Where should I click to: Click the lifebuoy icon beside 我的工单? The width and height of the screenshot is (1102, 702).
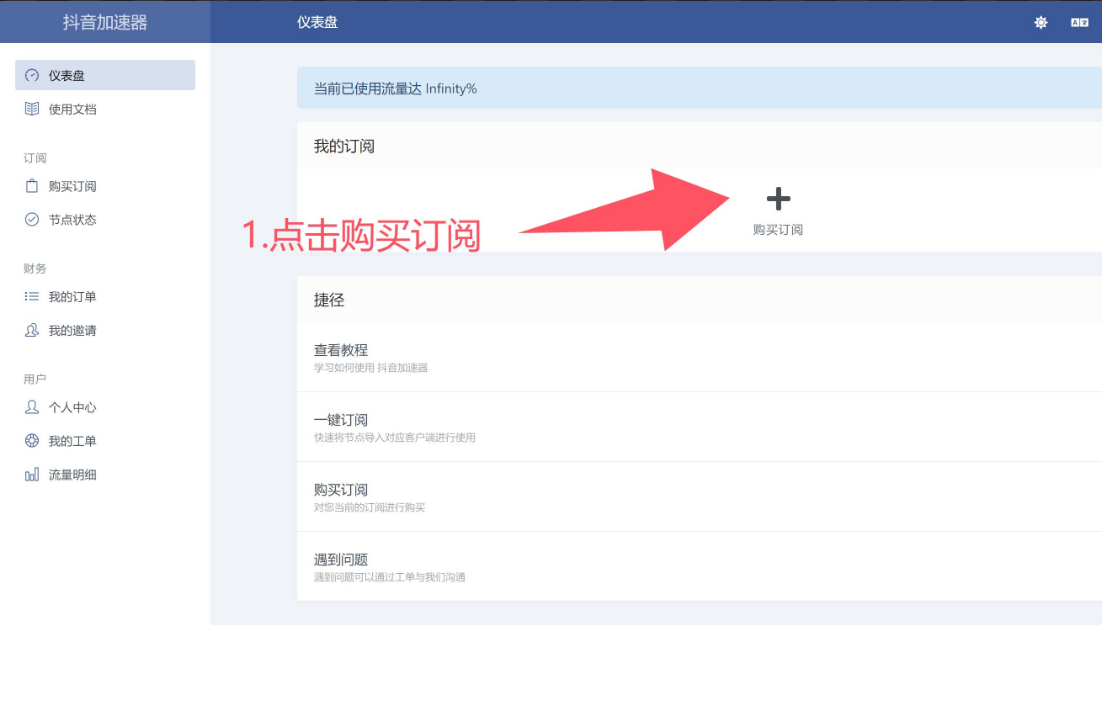pyautogui.click(x=32, y=441)
